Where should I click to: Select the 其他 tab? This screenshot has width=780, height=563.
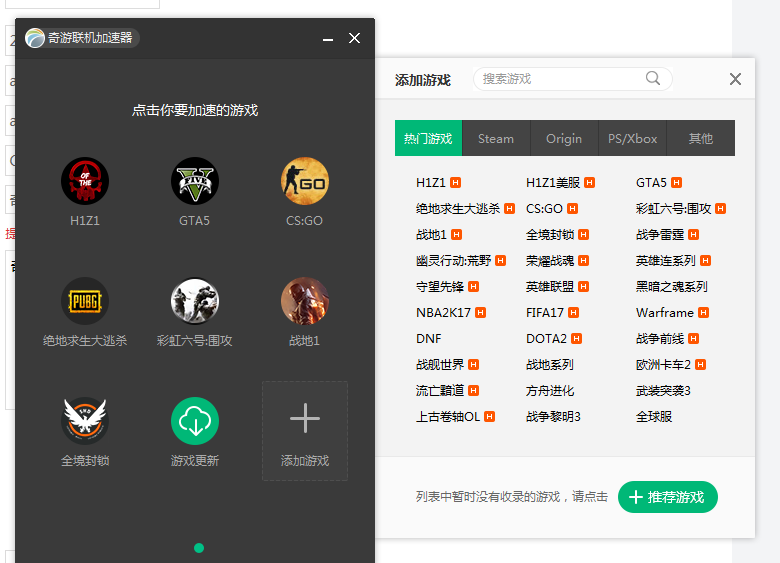coord(700,138)
